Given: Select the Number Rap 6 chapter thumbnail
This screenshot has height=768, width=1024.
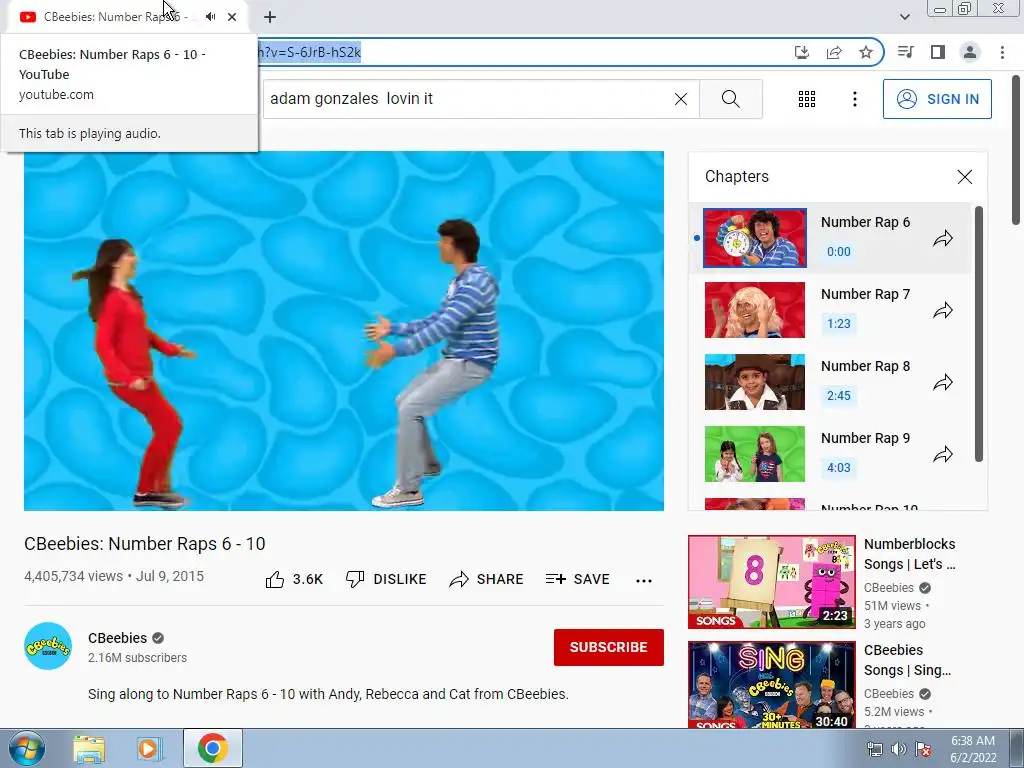Looking at the screenshot, I should pos(754,238).
